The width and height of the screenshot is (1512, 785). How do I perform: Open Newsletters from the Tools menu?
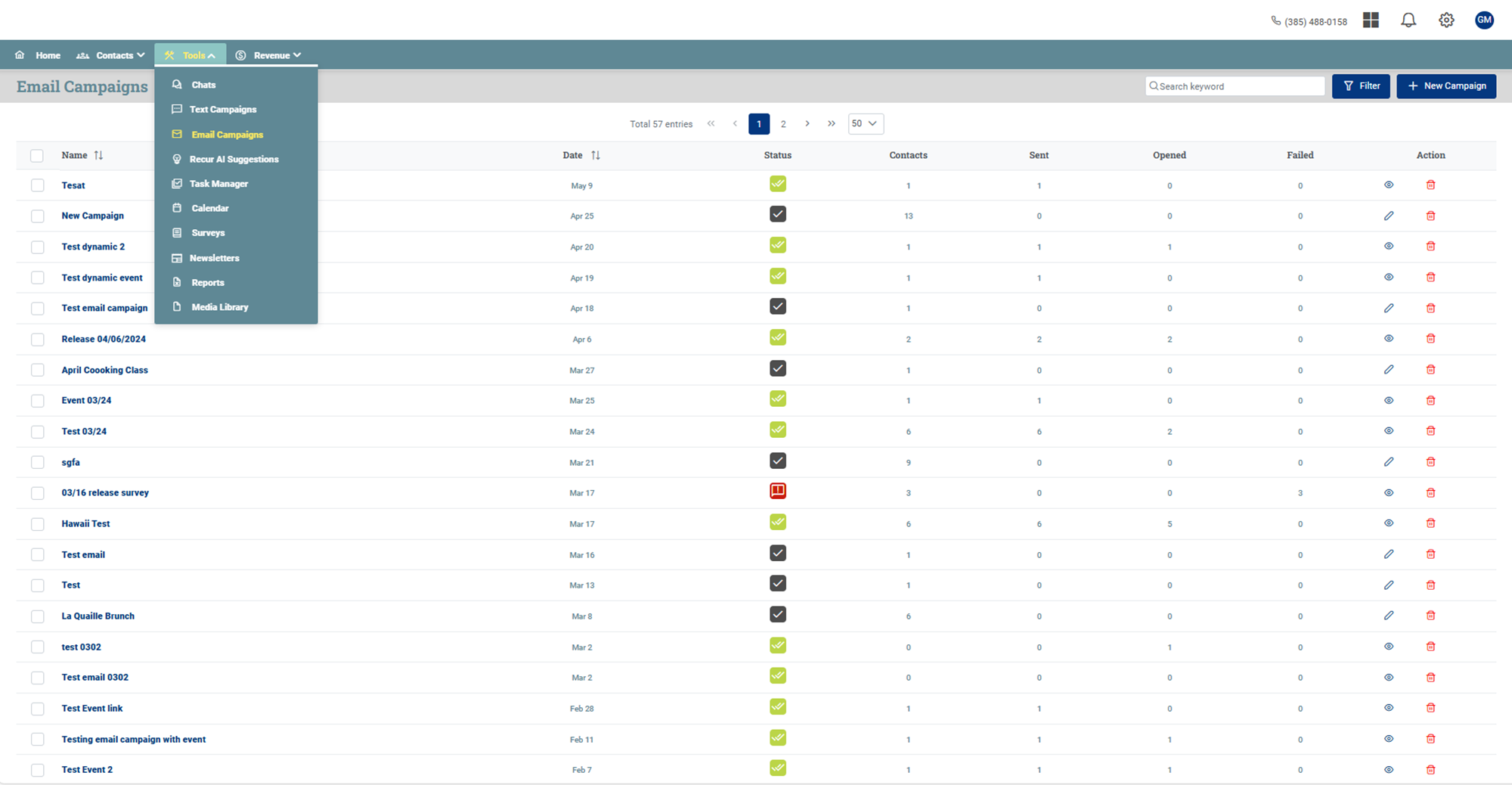(x=215, y=257)
